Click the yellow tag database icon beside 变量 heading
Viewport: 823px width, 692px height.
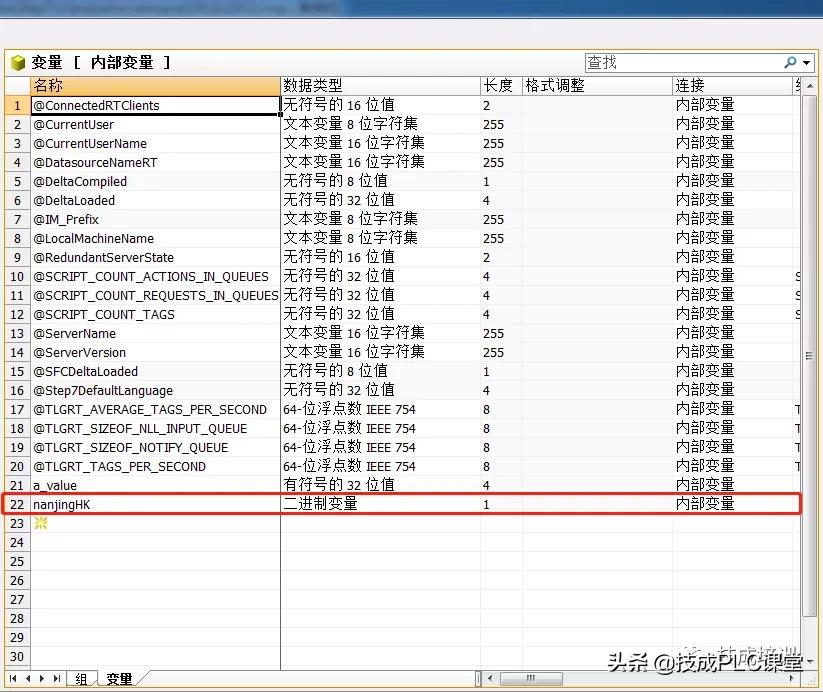coord(17,61)
